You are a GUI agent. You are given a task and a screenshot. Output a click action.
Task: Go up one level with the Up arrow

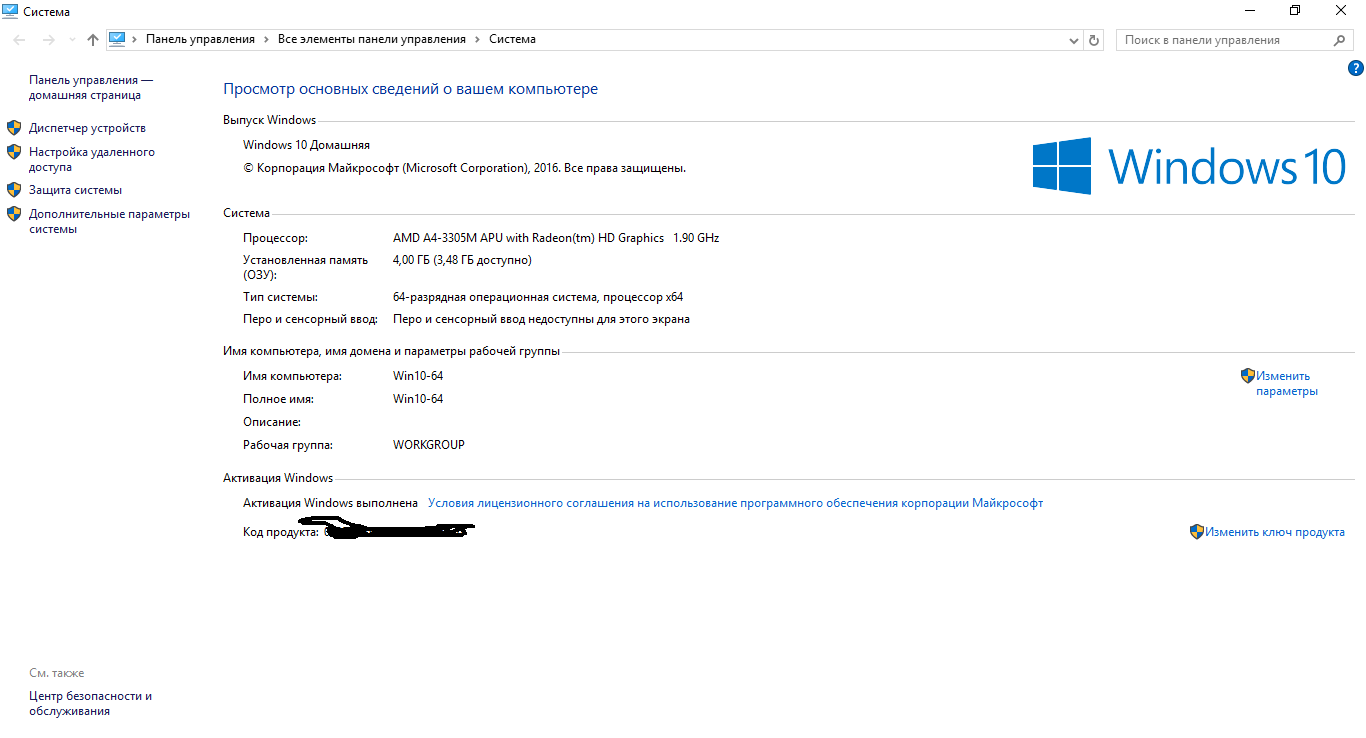click(93, 40)
